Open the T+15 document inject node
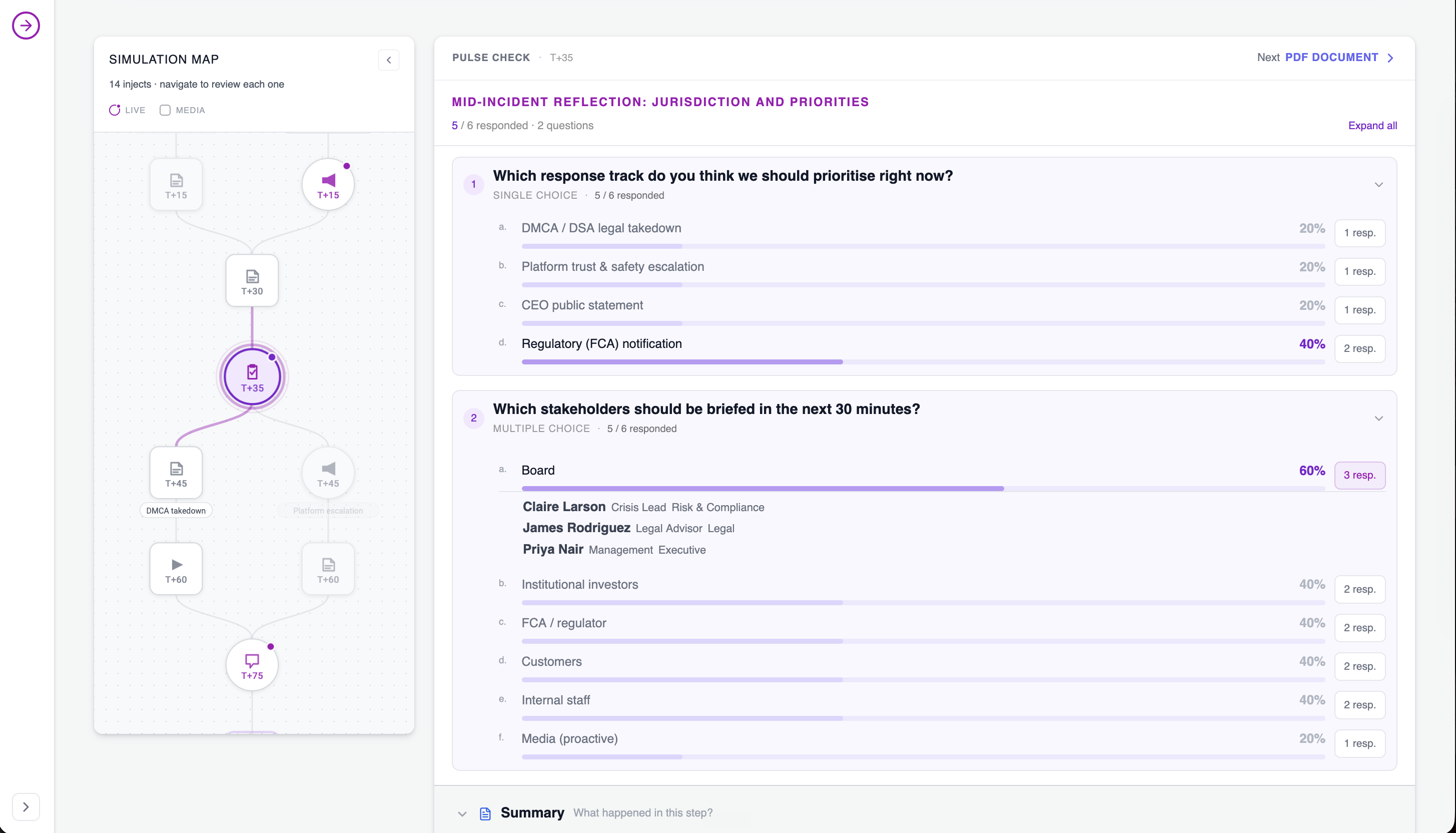1456x833 pixels. [x=176, y=184]
